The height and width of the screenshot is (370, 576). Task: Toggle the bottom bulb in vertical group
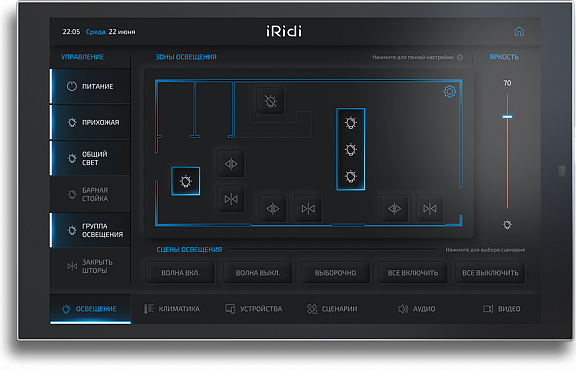(350, 177)
